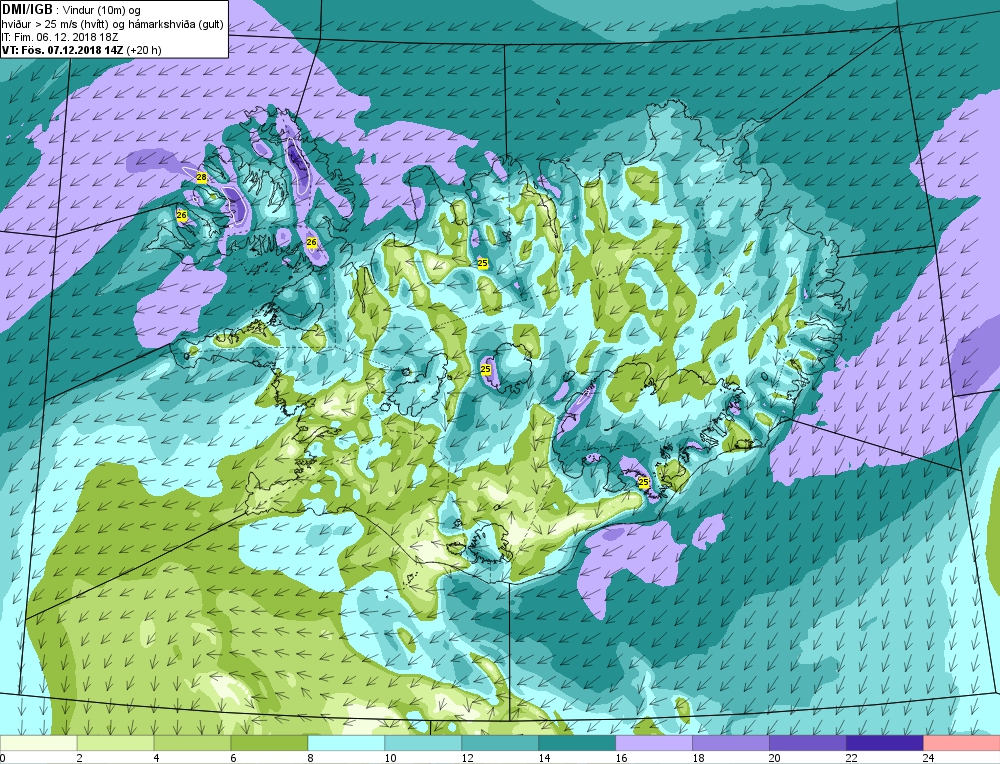1000x764 pixels.
Task: Click the light cyan 8–10 m/s legend swatch
Action: click(346, 743)
